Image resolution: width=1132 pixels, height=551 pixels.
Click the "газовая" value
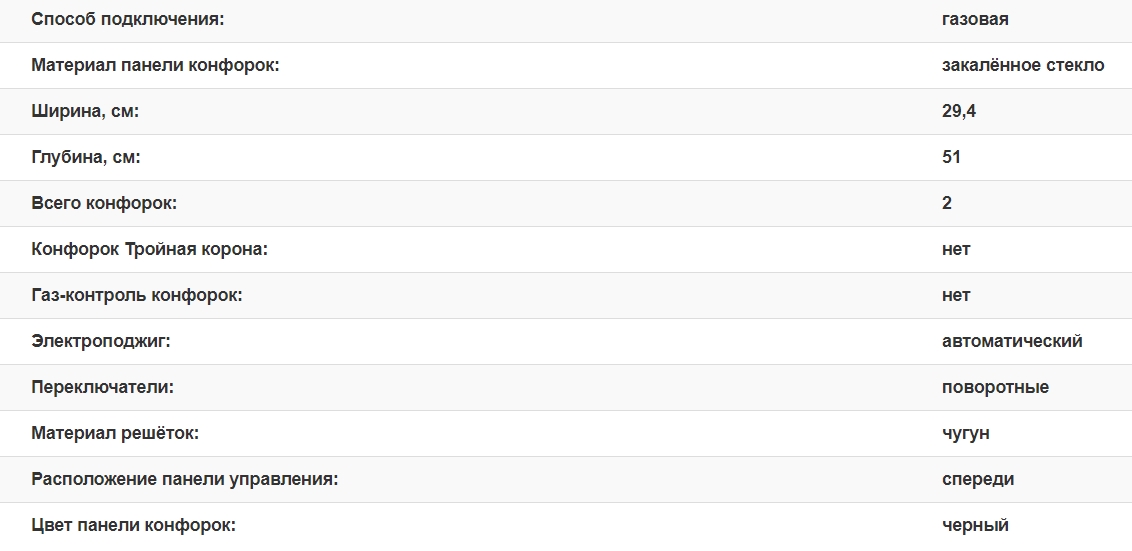coord(975,19)
